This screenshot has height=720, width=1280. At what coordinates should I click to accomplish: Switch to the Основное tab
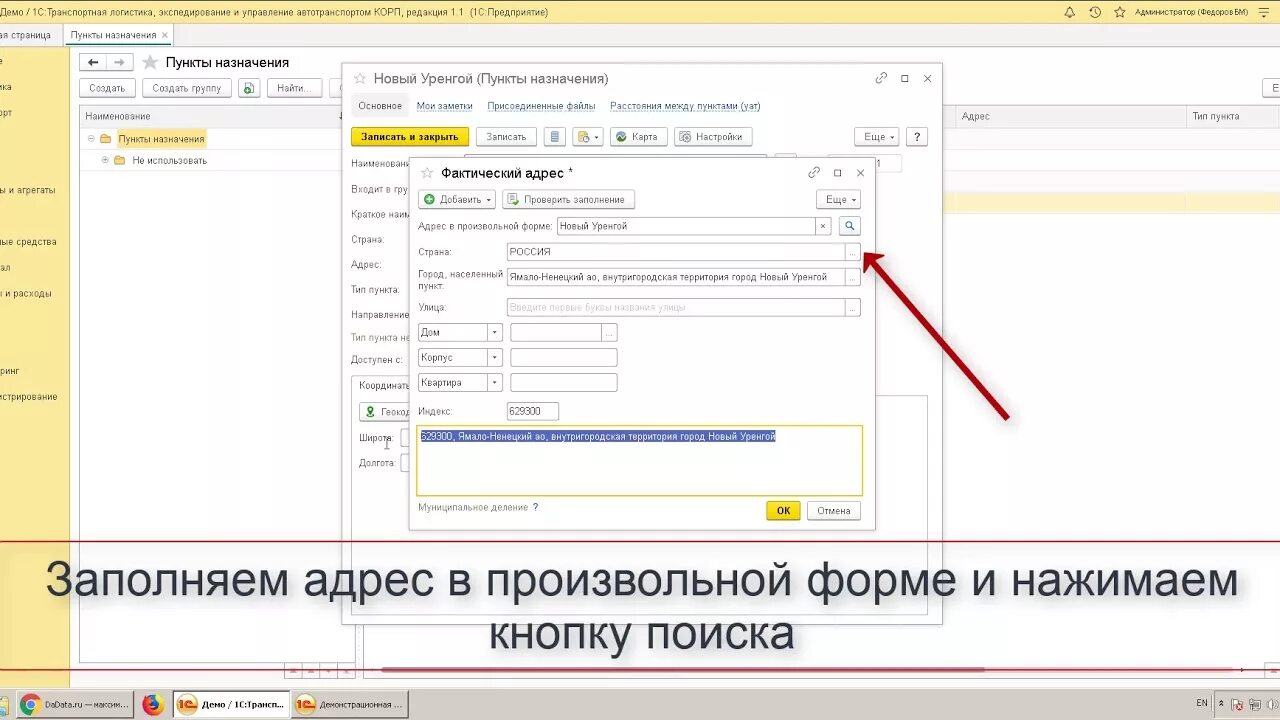pos(380,106)
